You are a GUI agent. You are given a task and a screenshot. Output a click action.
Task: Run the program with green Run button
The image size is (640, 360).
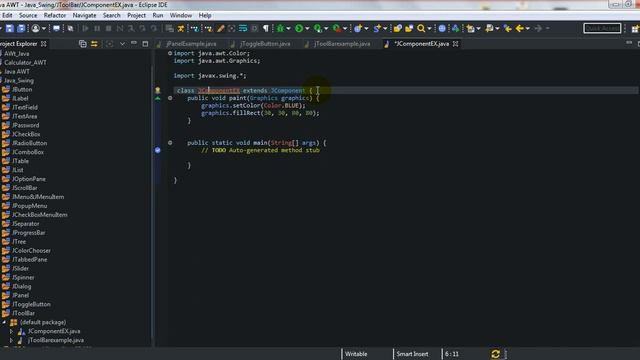299,28
